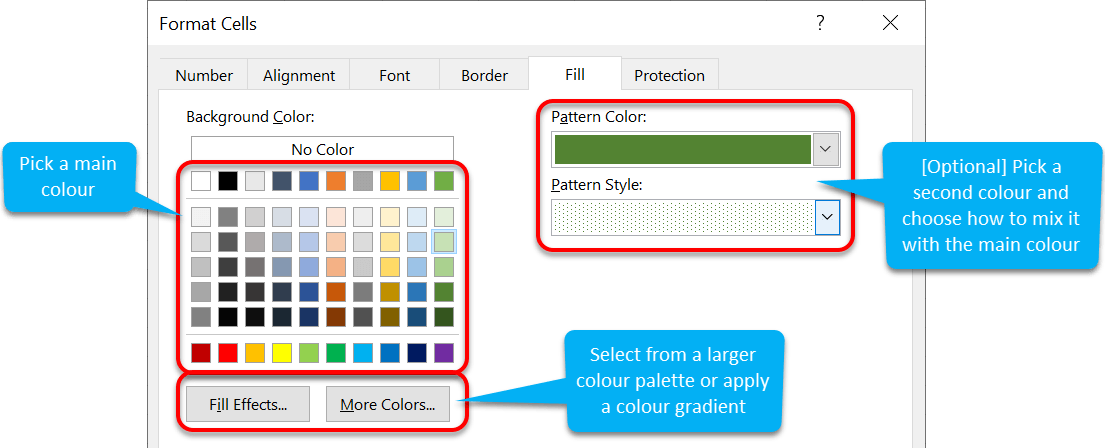The image size is (1105, 448).
Task: Pick the dark green swatch matching Pattern Color
Action: [444, 292]
